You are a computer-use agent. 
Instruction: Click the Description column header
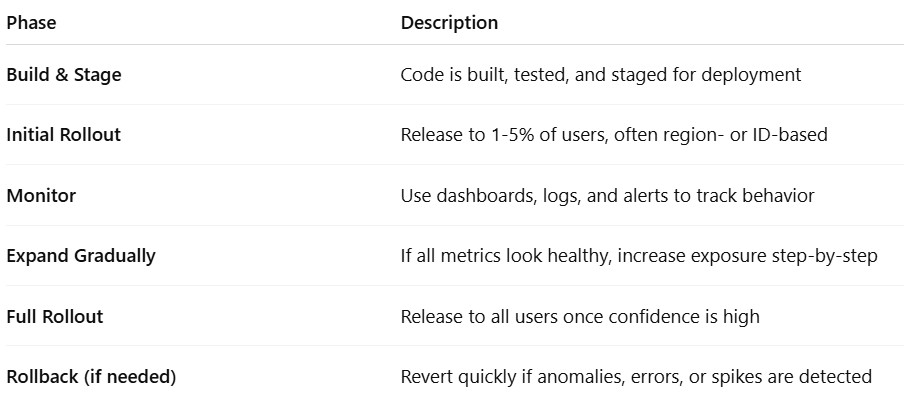(449, 23)
